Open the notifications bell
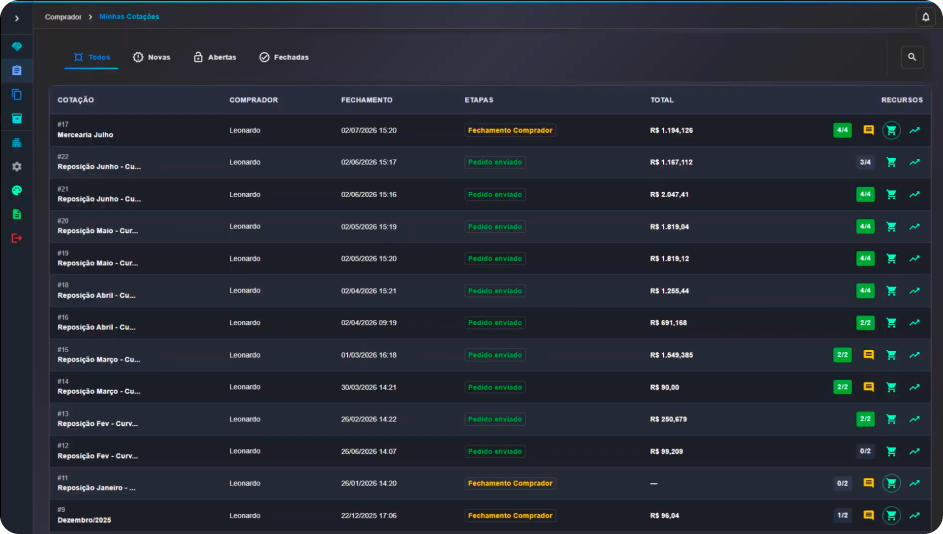The width and height of the screenshot is (943, 534). pos(926,17)
